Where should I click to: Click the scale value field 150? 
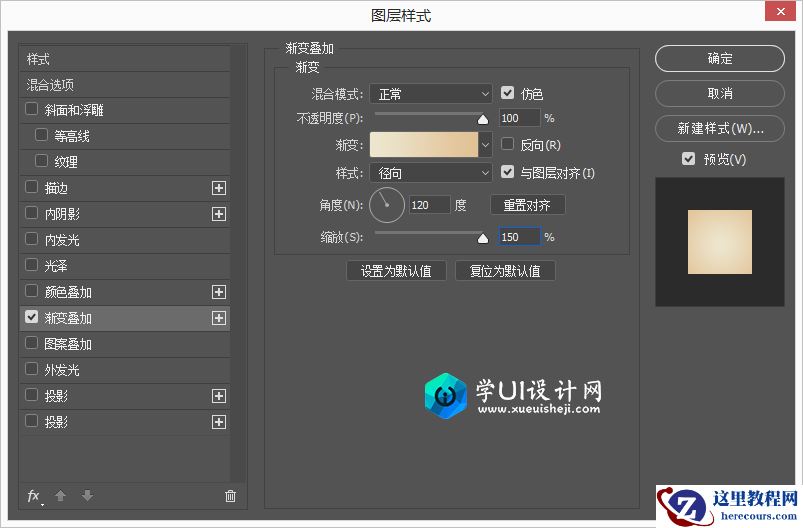[519, 237]
